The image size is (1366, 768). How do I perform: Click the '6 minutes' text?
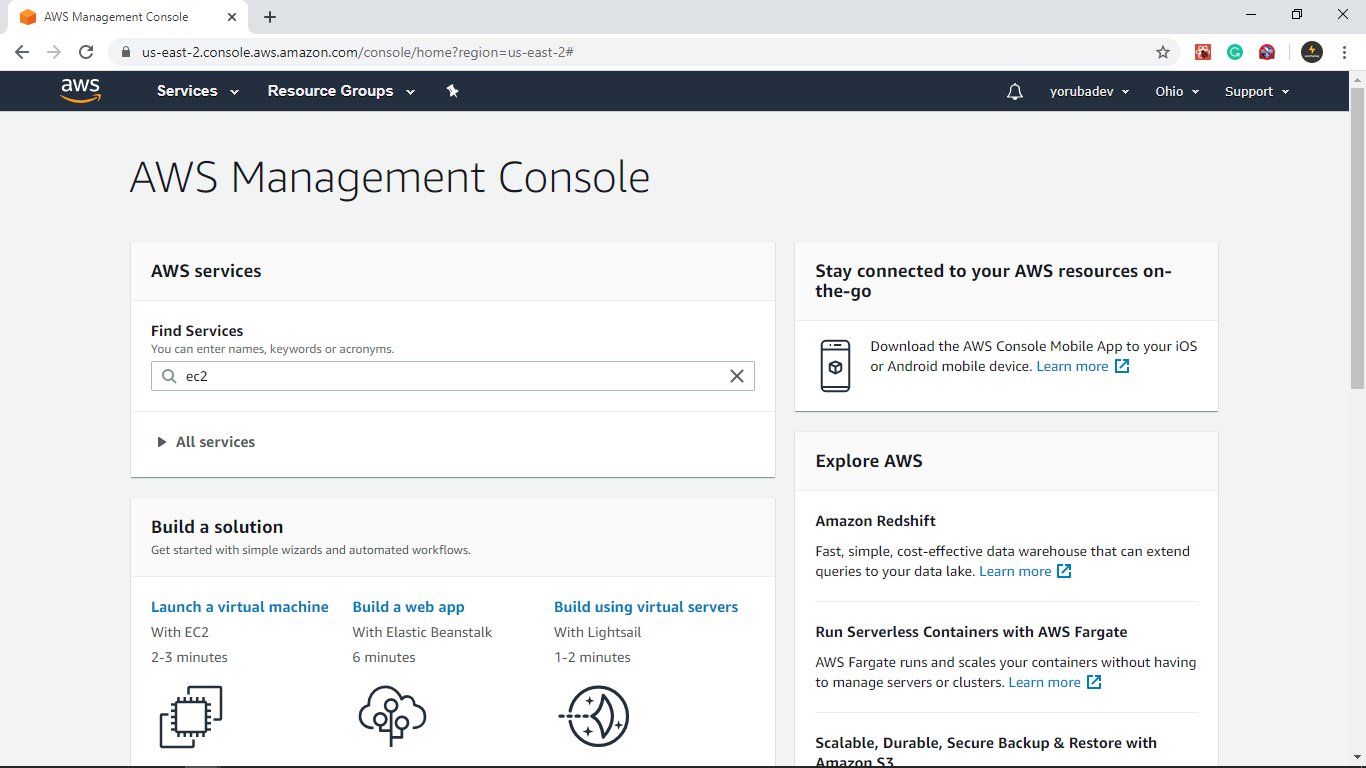pyautogui.click(x=384, y=657)
